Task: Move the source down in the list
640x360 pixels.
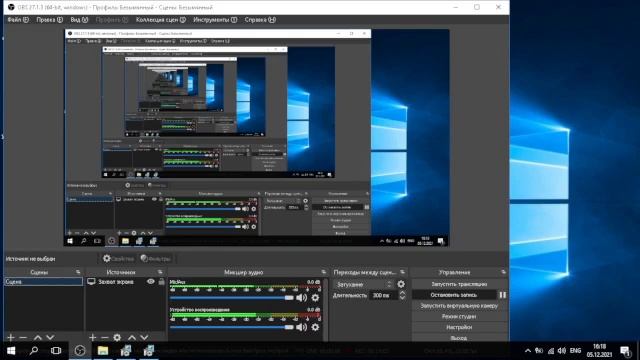Action: [x=144, y=338]
